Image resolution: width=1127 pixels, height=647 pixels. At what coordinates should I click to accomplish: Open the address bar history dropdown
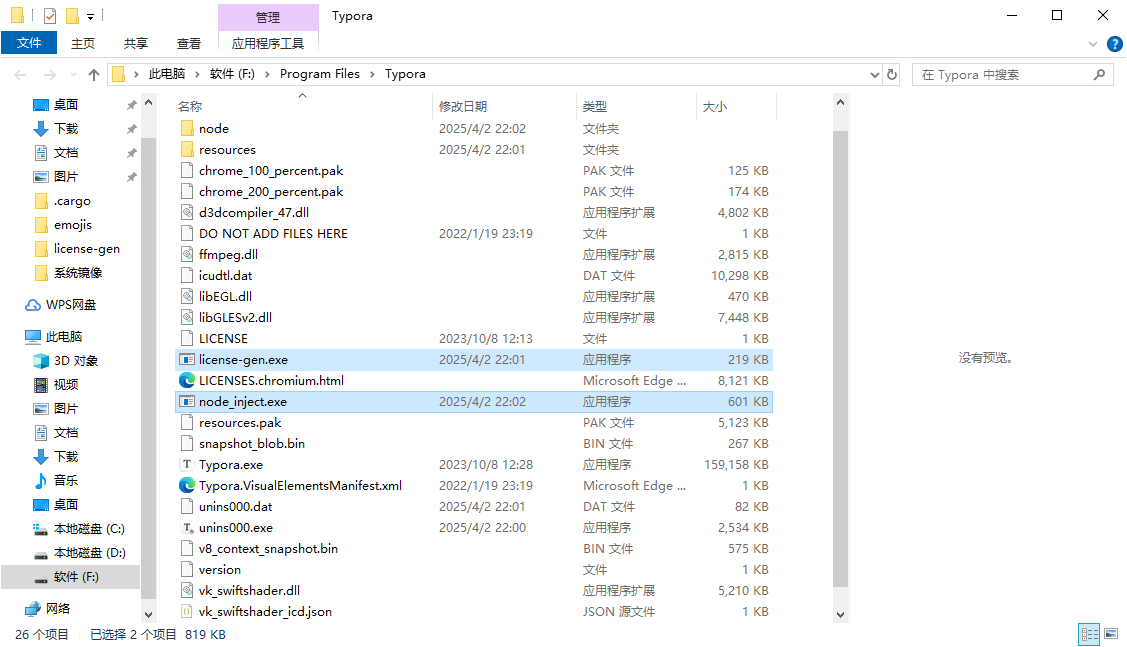[x=874, y=75]
